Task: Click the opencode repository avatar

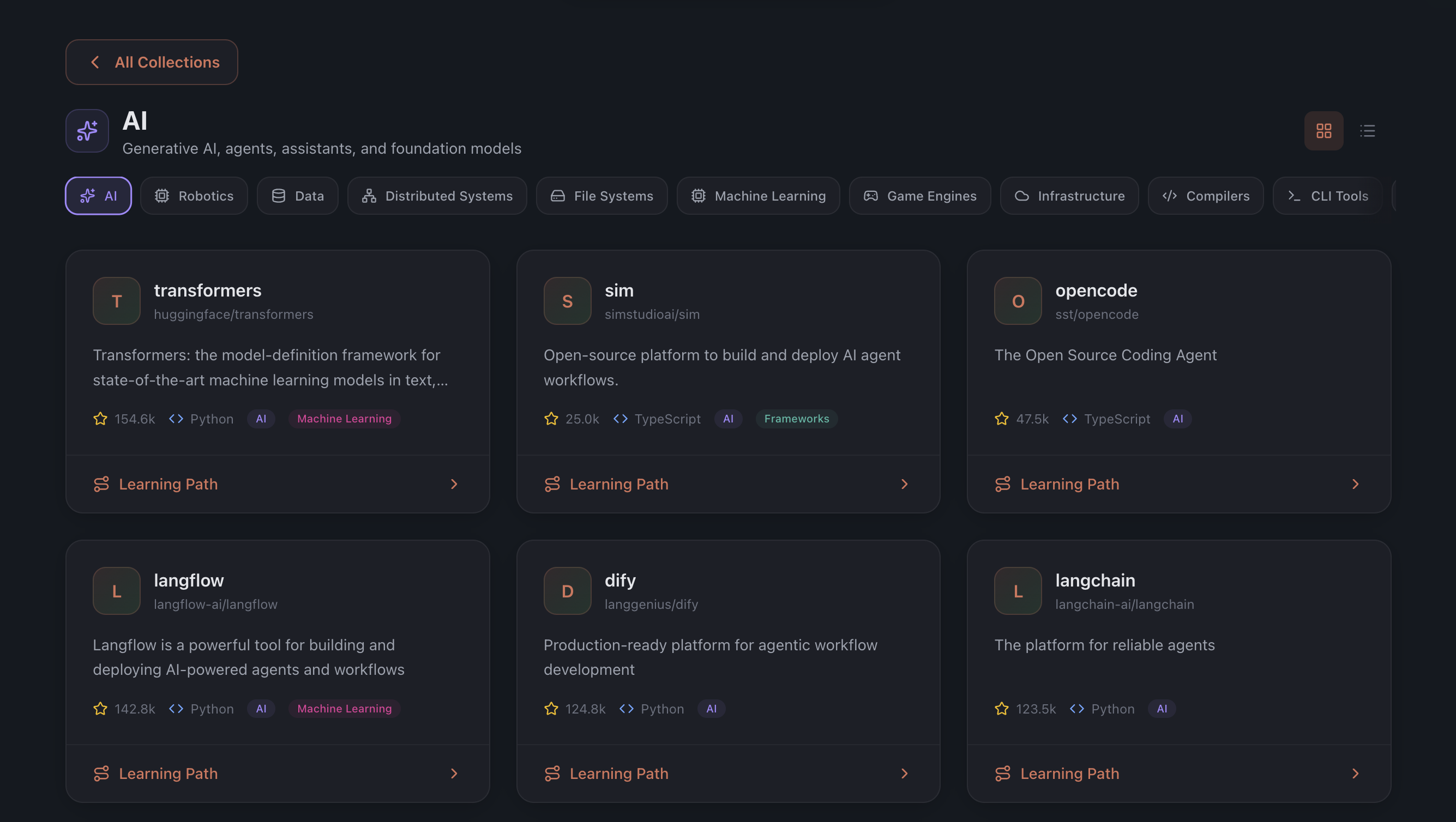Action: [1018, 300]
